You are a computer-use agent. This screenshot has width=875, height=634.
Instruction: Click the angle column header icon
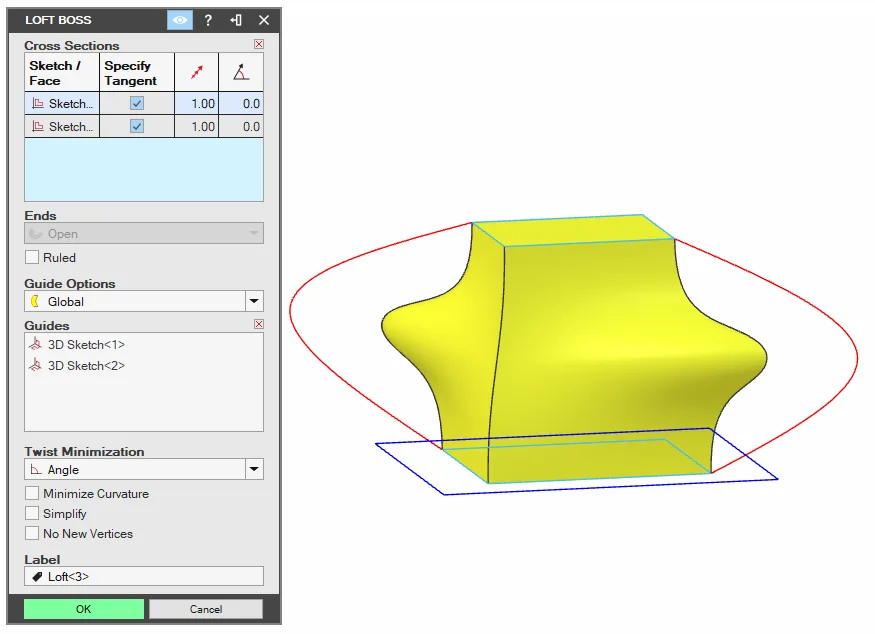click(x=241, y=73)
